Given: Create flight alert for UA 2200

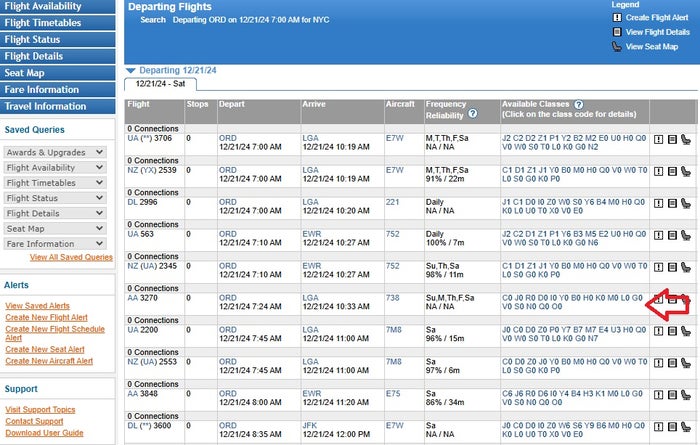Looking at the screenshot, I should coord(658,331).
